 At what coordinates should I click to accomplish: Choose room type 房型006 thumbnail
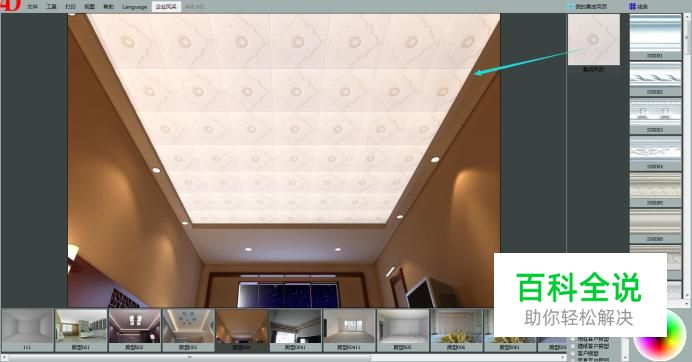pyautogui.click(x=457, y=330)
